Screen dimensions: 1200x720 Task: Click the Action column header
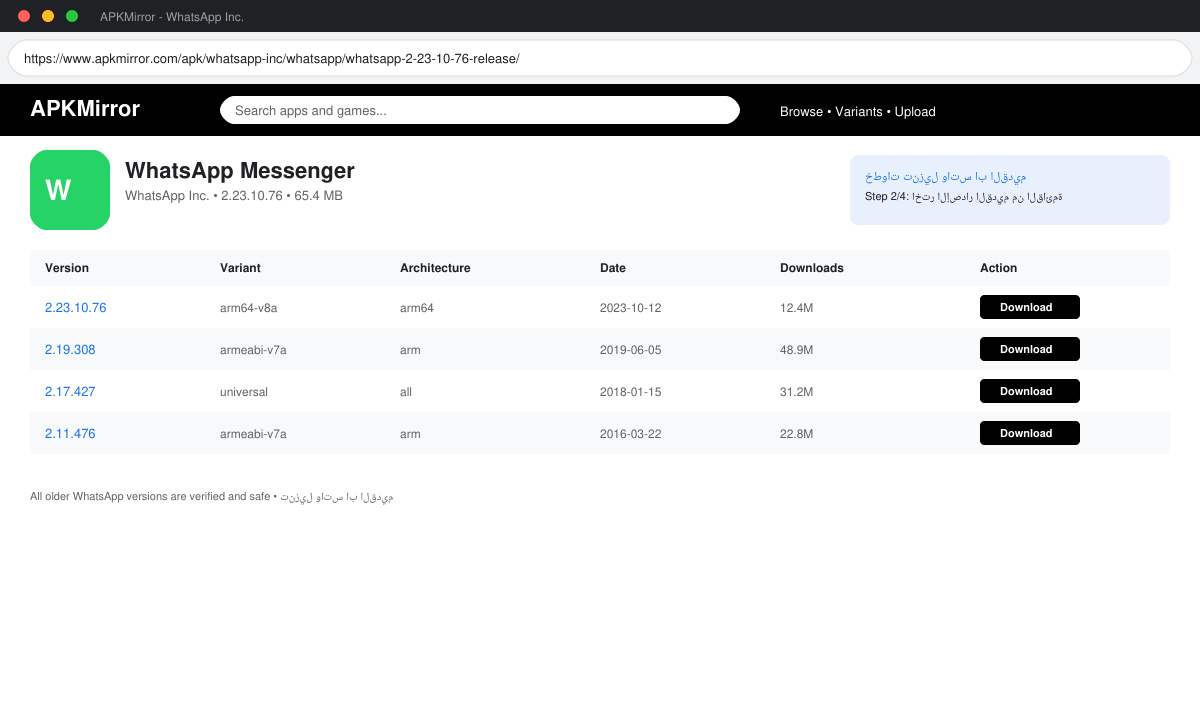(x=998, y=268)
